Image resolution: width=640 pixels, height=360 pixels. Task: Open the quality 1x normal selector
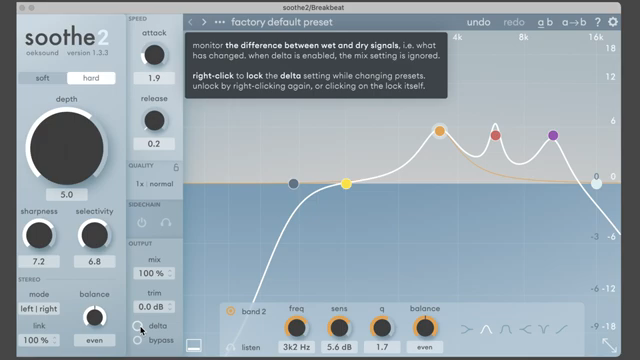[154, 184]
